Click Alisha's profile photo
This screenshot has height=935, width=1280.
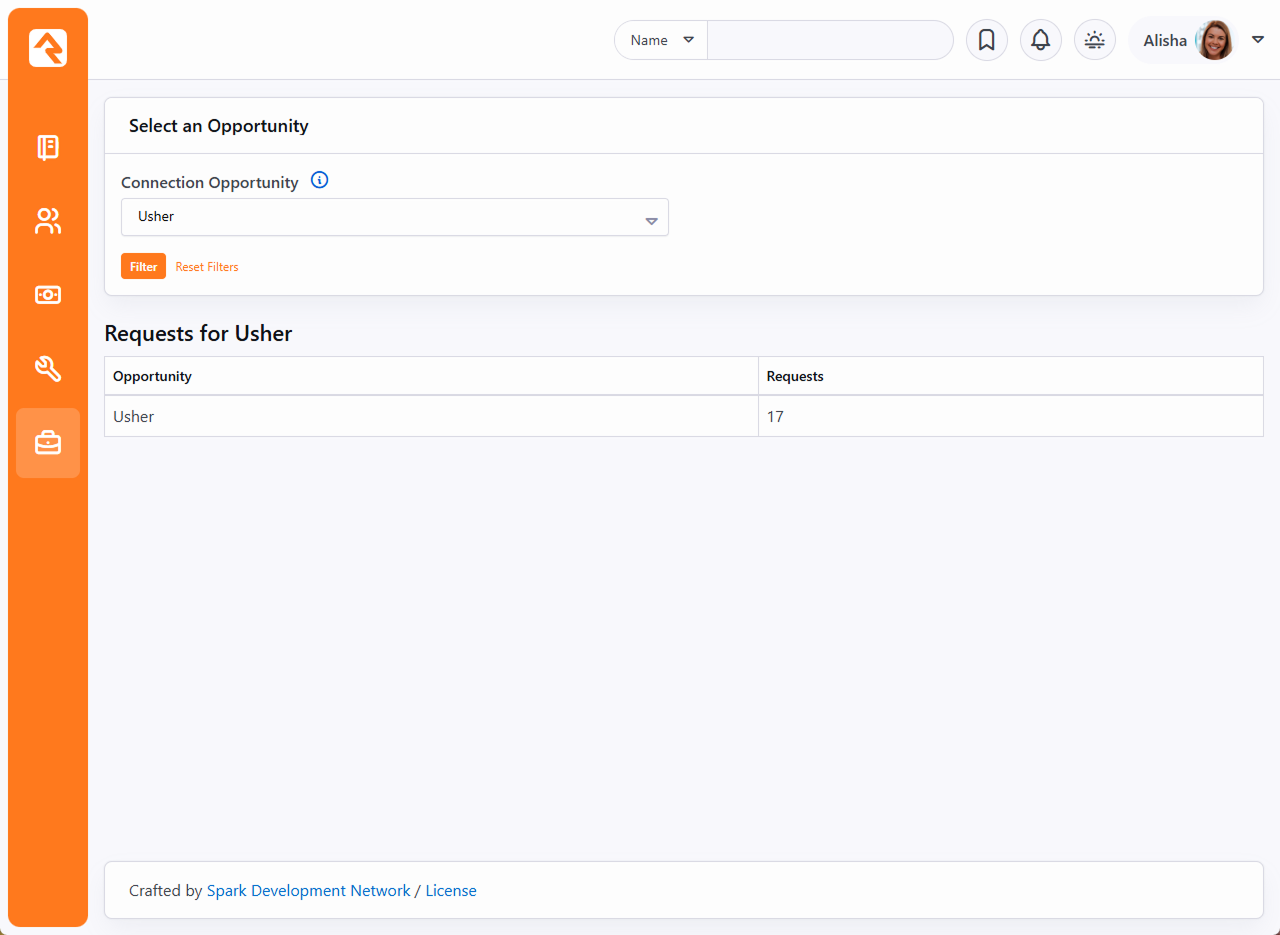click(x=1214, y=40)
